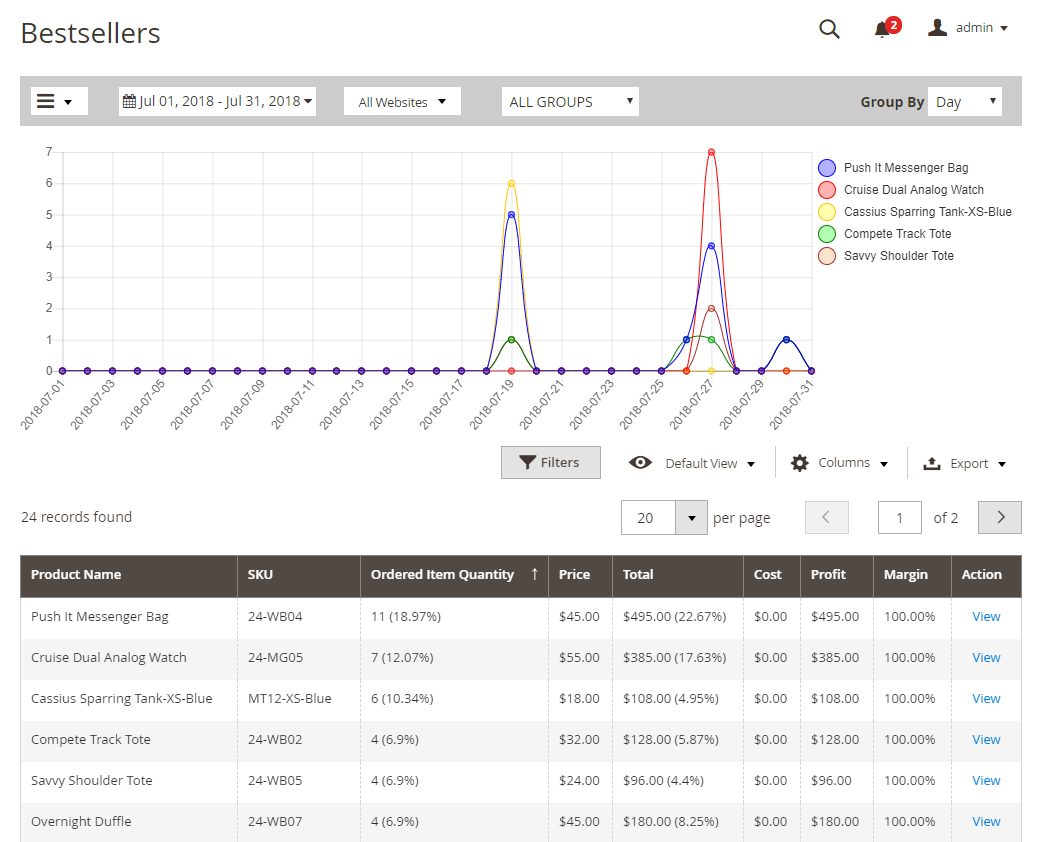Click the current page number field
1044x842 pixels.
point(899,517)
